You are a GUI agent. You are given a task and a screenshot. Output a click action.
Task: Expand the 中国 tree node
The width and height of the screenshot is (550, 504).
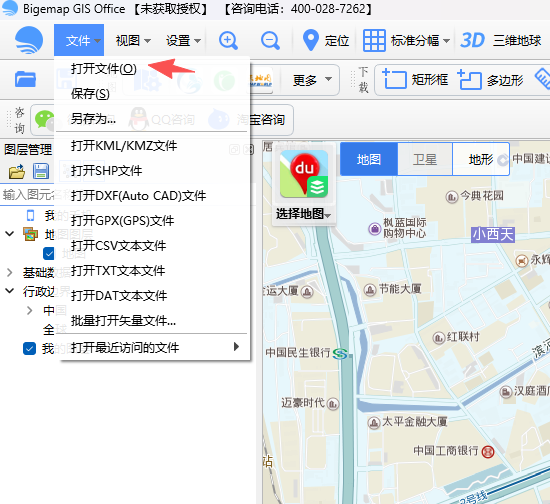click(x=29, y=310)
